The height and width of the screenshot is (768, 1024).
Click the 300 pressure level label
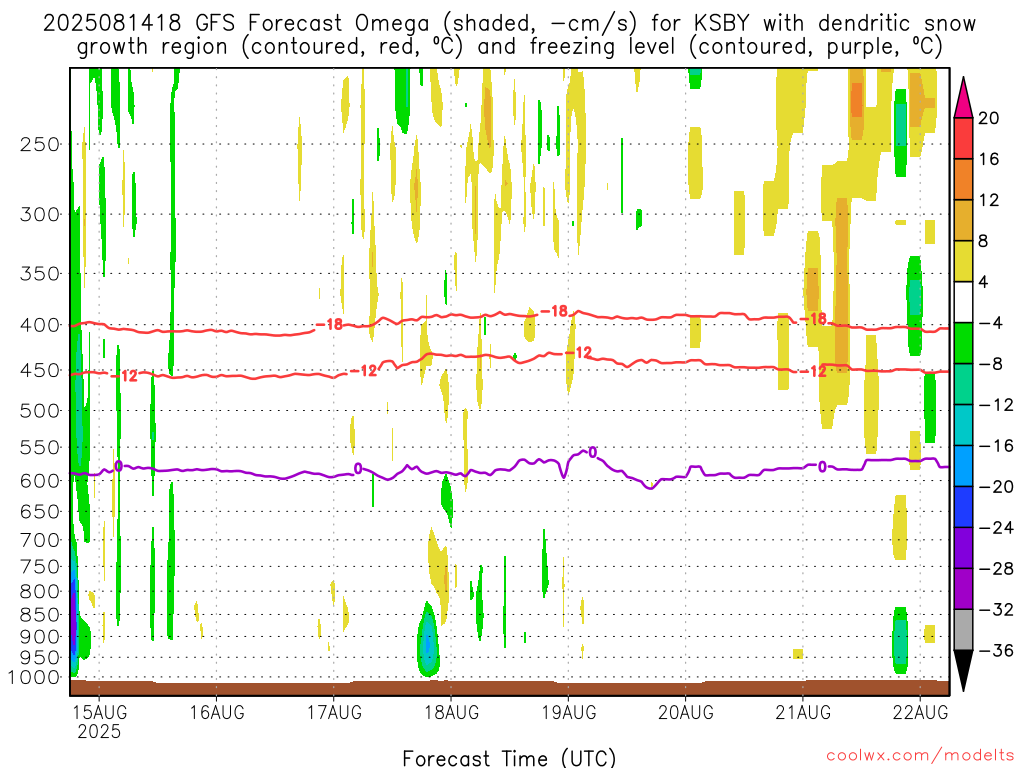40,214
